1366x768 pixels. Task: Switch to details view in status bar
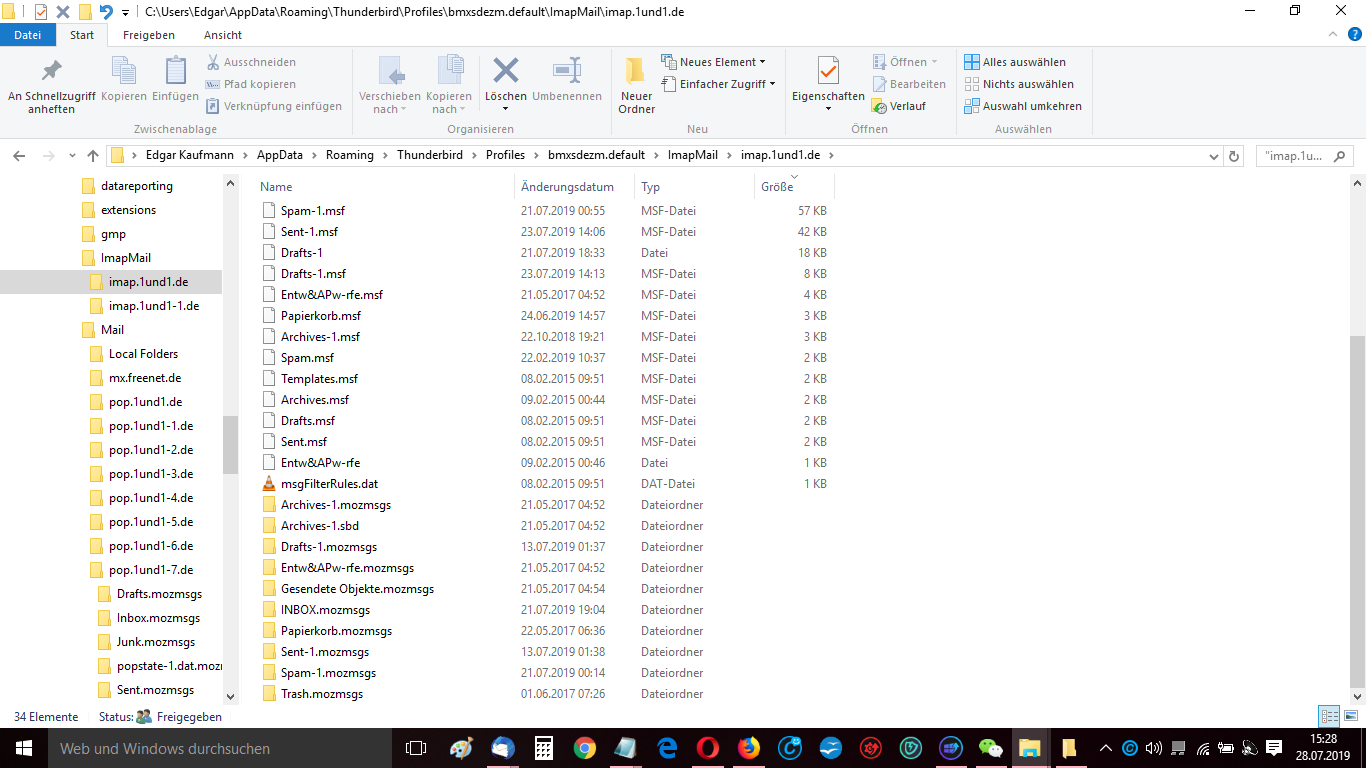(x=1329, y=716)
